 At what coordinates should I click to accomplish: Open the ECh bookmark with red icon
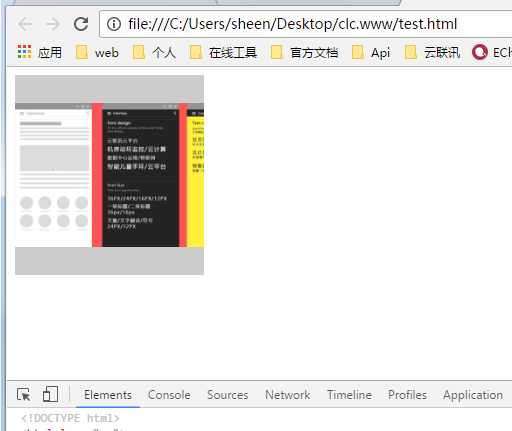pyautogui.click(x=492, y=52)
